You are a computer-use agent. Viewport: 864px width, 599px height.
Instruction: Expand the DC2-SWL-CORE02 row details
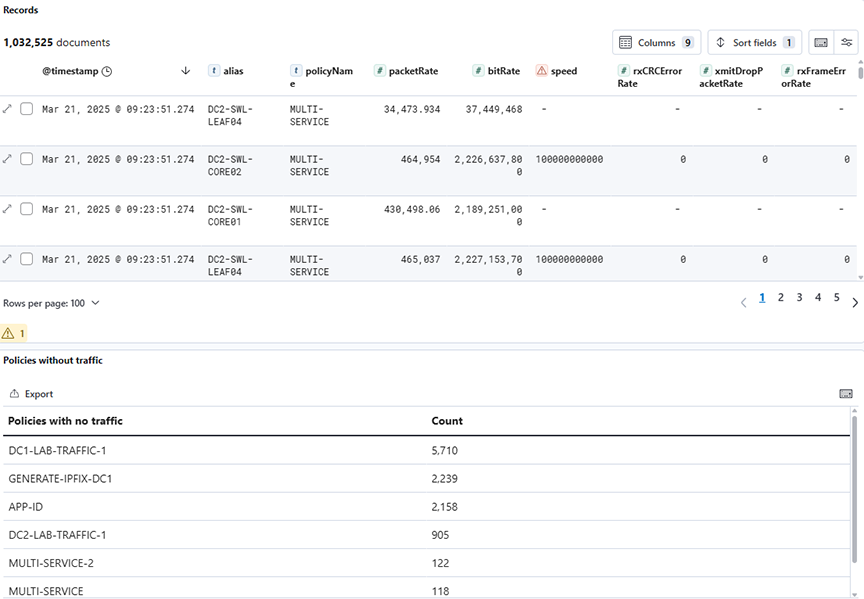pyautogui.click(x=8, y=159)
